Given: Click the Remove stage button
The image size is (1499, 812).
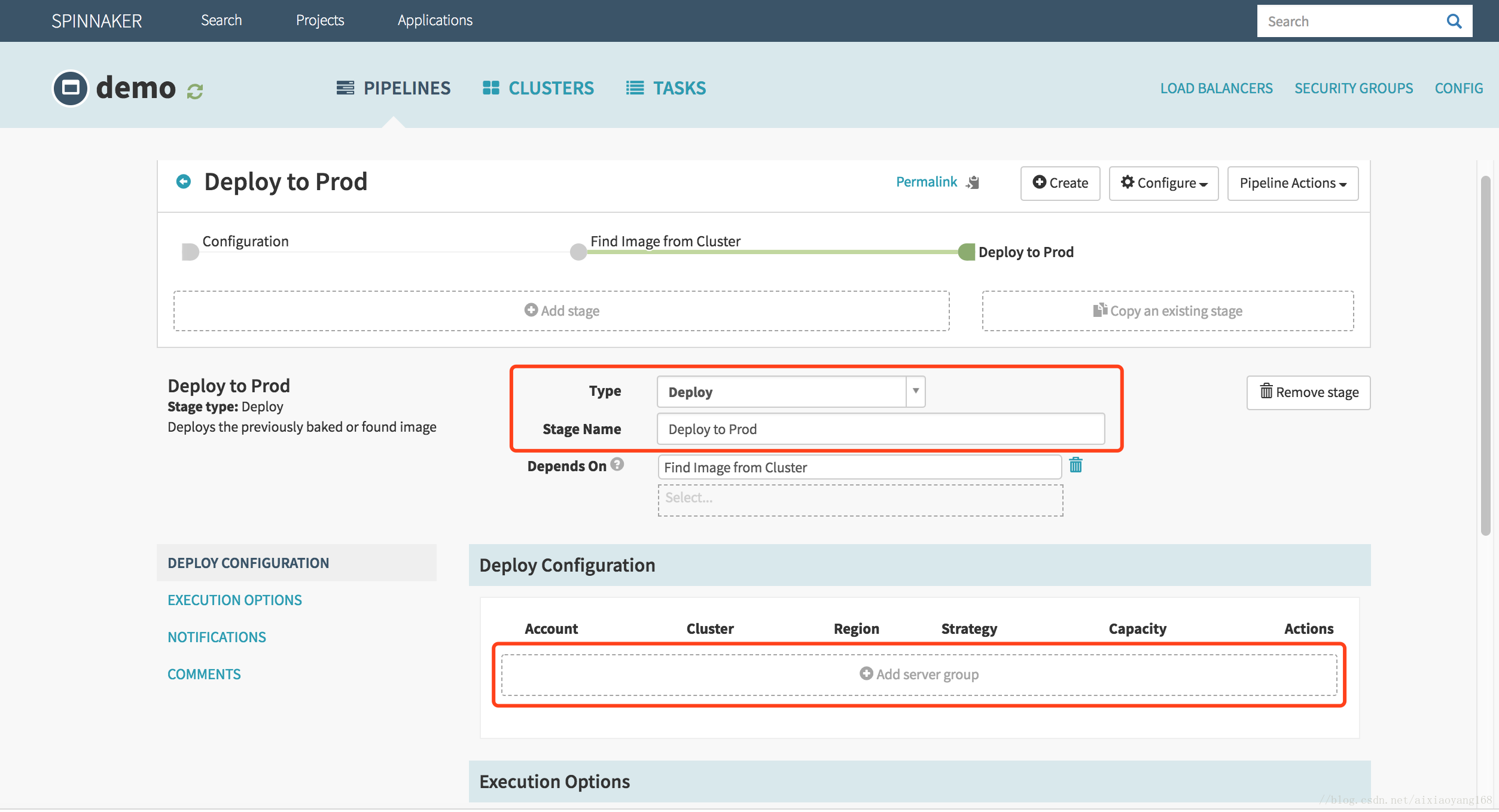Looking at the screenshot, I should [1308, 392].
